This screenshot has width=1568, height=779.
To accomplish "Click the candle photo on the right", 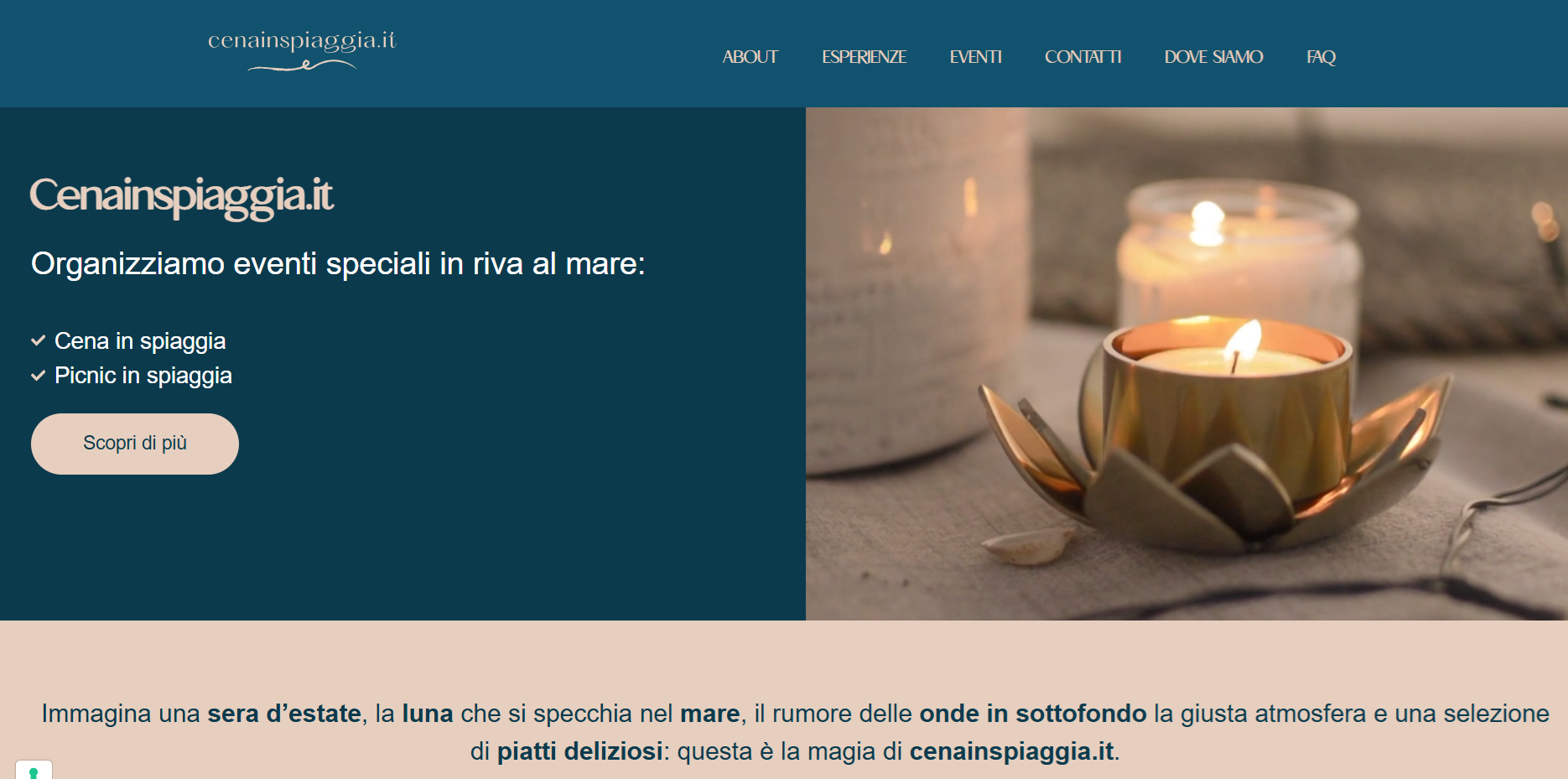I will 1186,364.
